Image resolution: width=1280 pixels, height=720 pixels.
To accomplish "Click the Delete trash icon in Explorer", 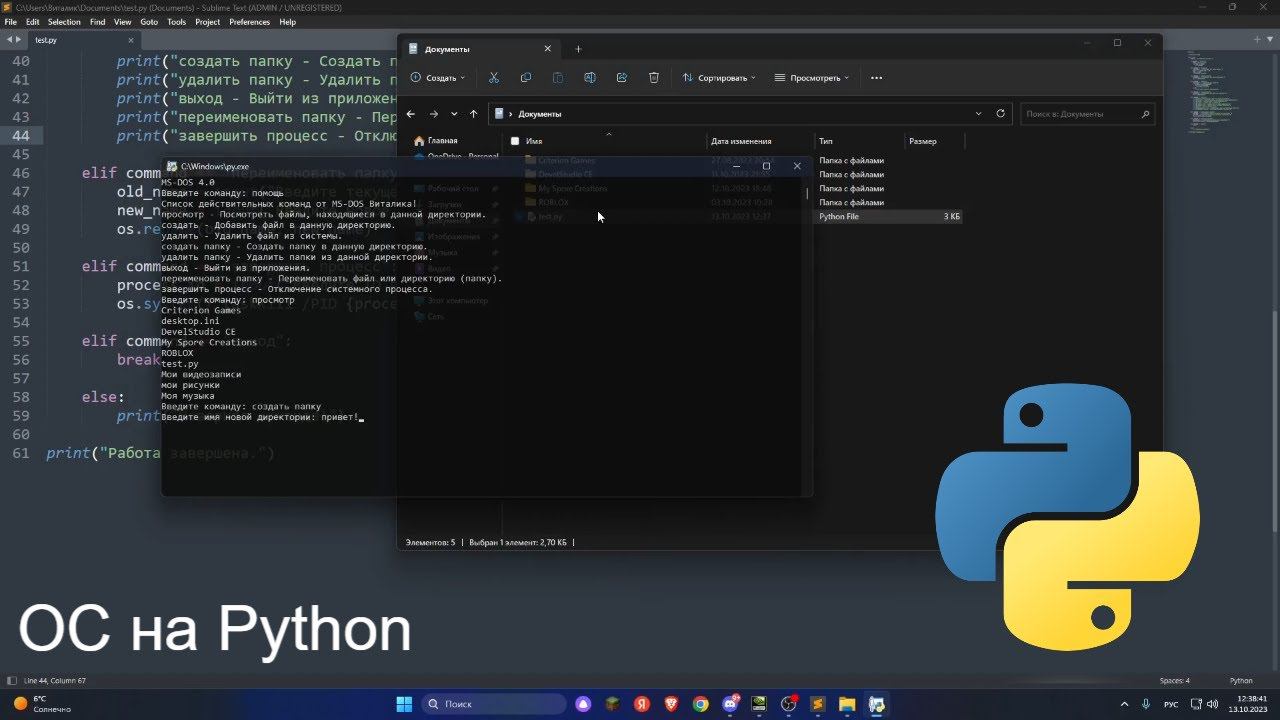I will (x=654, y=77).
